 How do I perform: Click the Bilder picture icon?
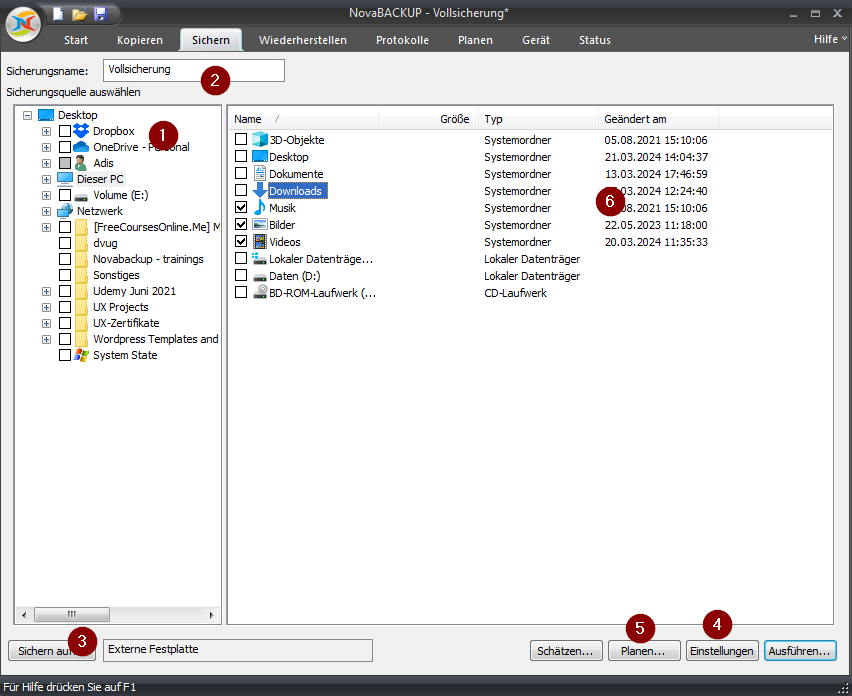(260, 224)
